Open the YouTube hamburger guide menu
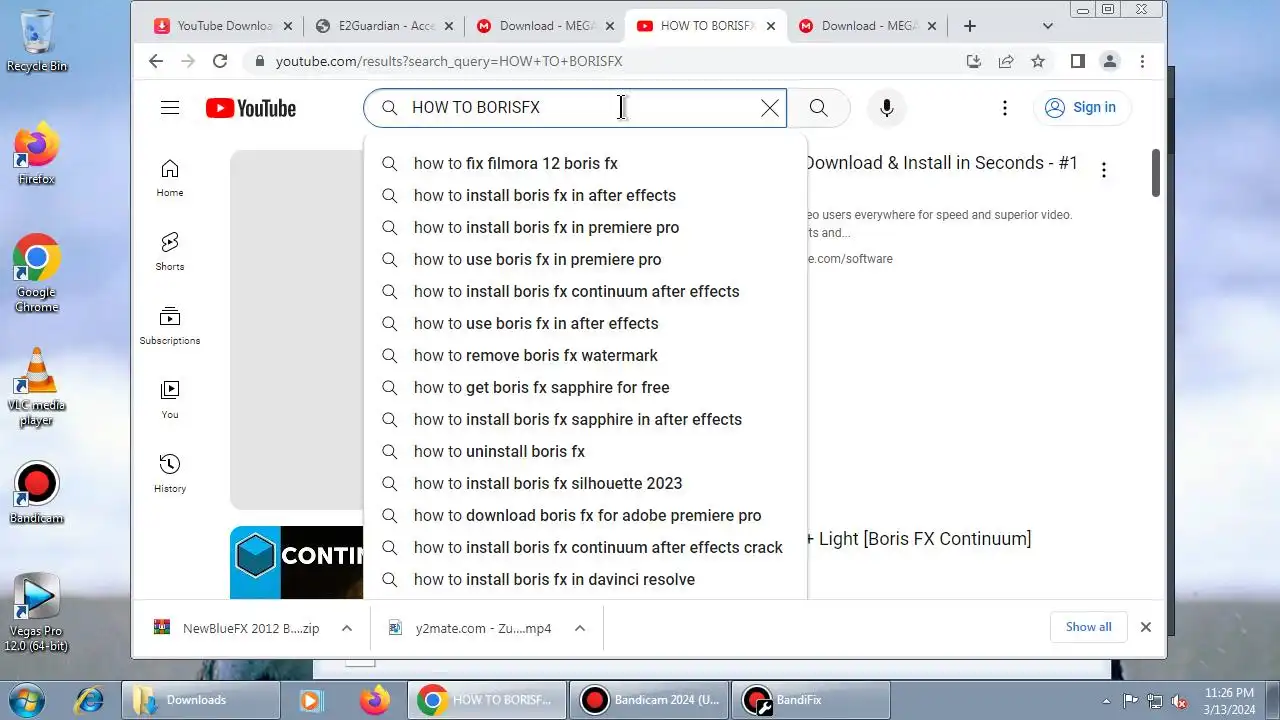Image resolution: width=1280 pixels, height=720 pixels. click(x=170, y=108)
